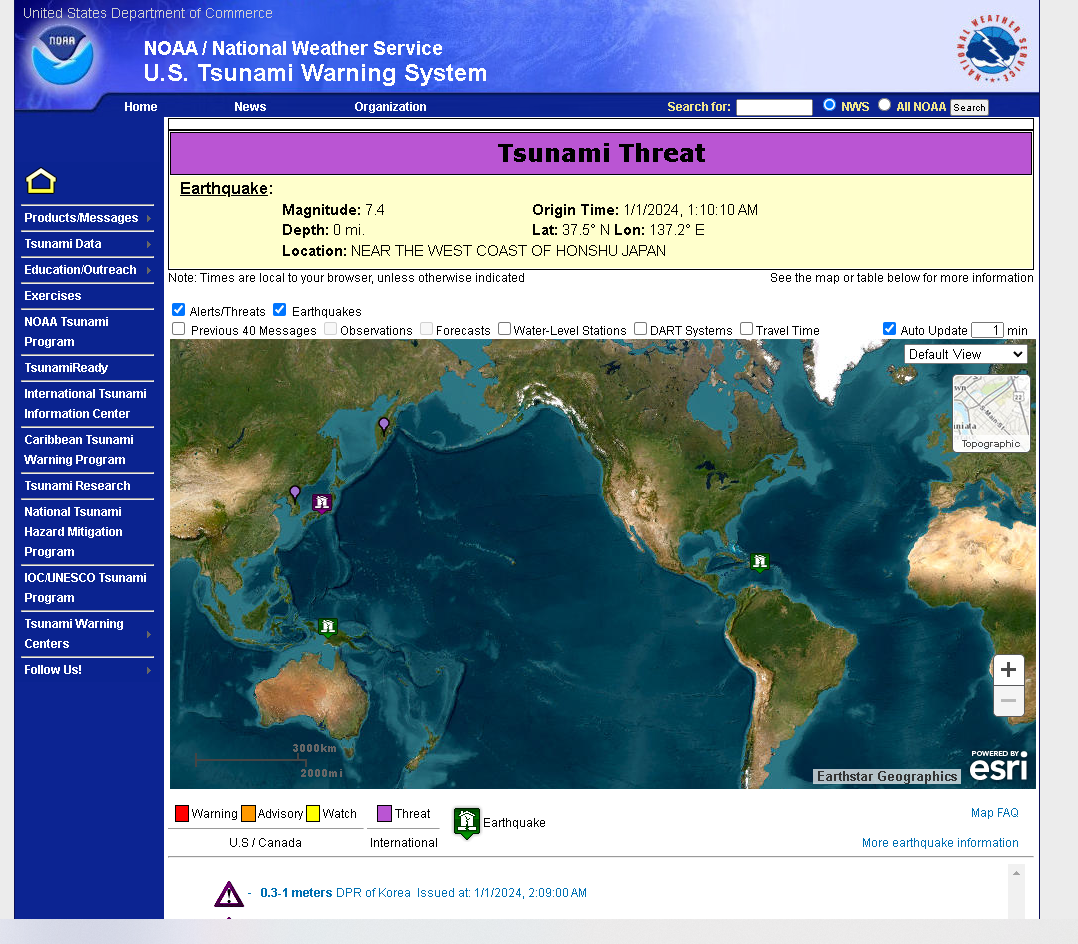Viewport: 1078px width, 944px height.
Task: Click the Search for input field
Action: pos(774,107)
